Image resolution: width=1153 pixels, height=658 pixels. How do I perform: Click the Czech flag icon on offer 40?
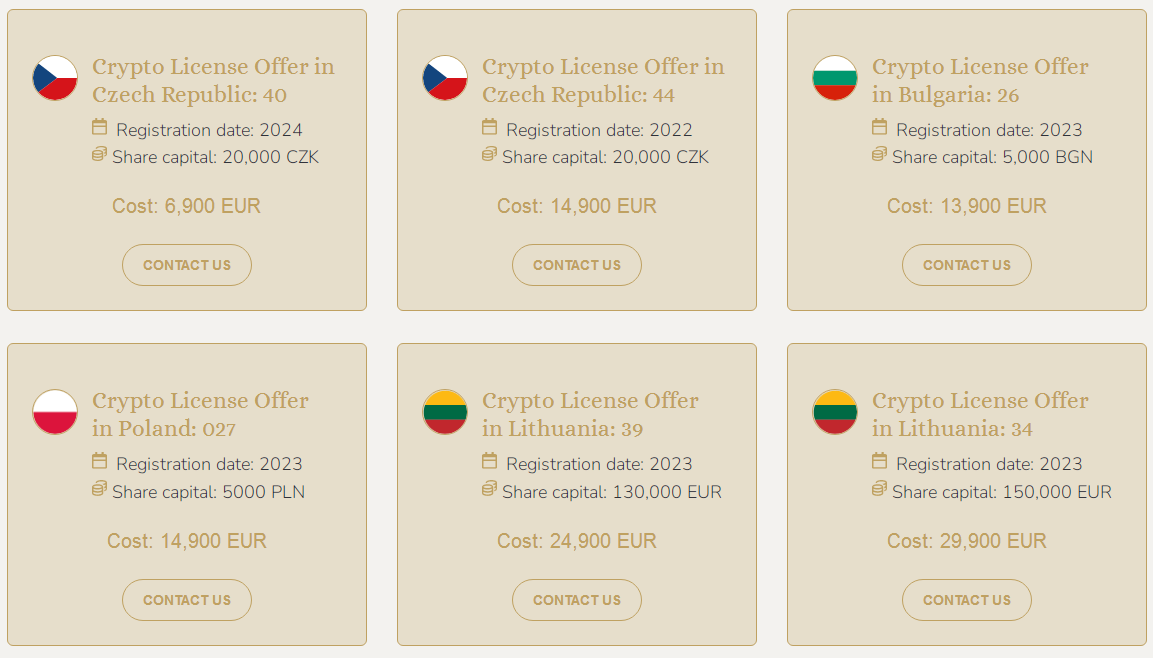point(55,78)
